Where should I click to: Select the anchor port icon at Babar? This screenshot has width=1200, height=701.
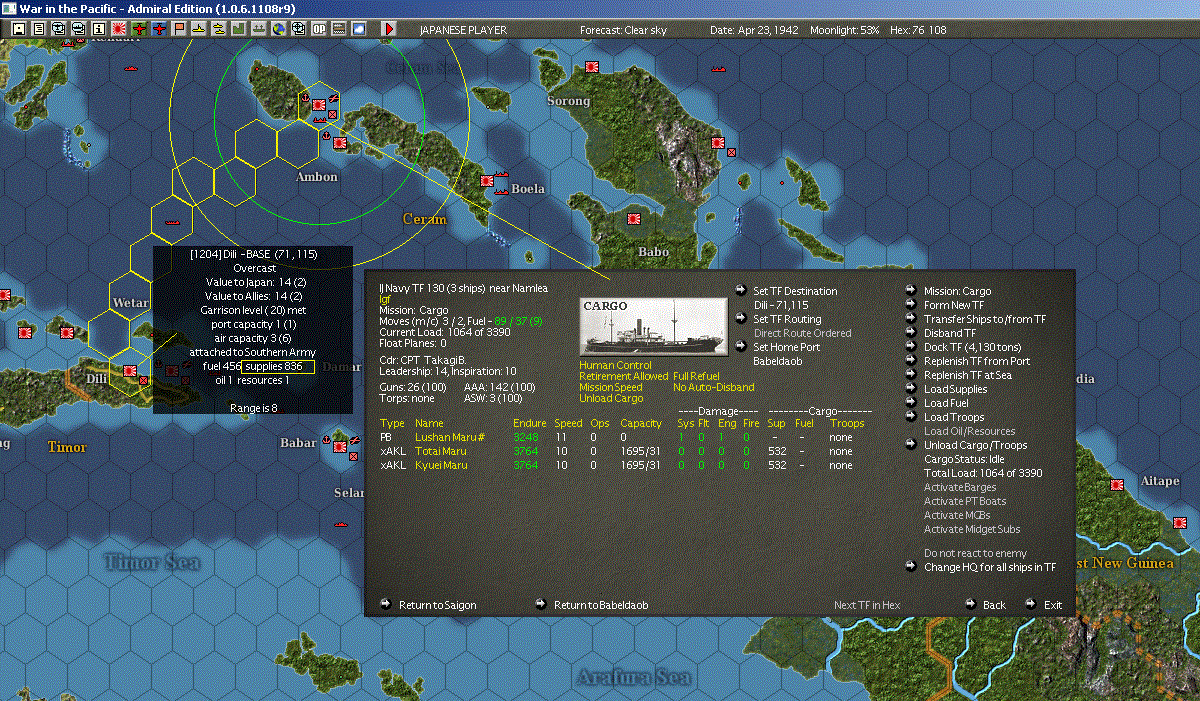328,440
